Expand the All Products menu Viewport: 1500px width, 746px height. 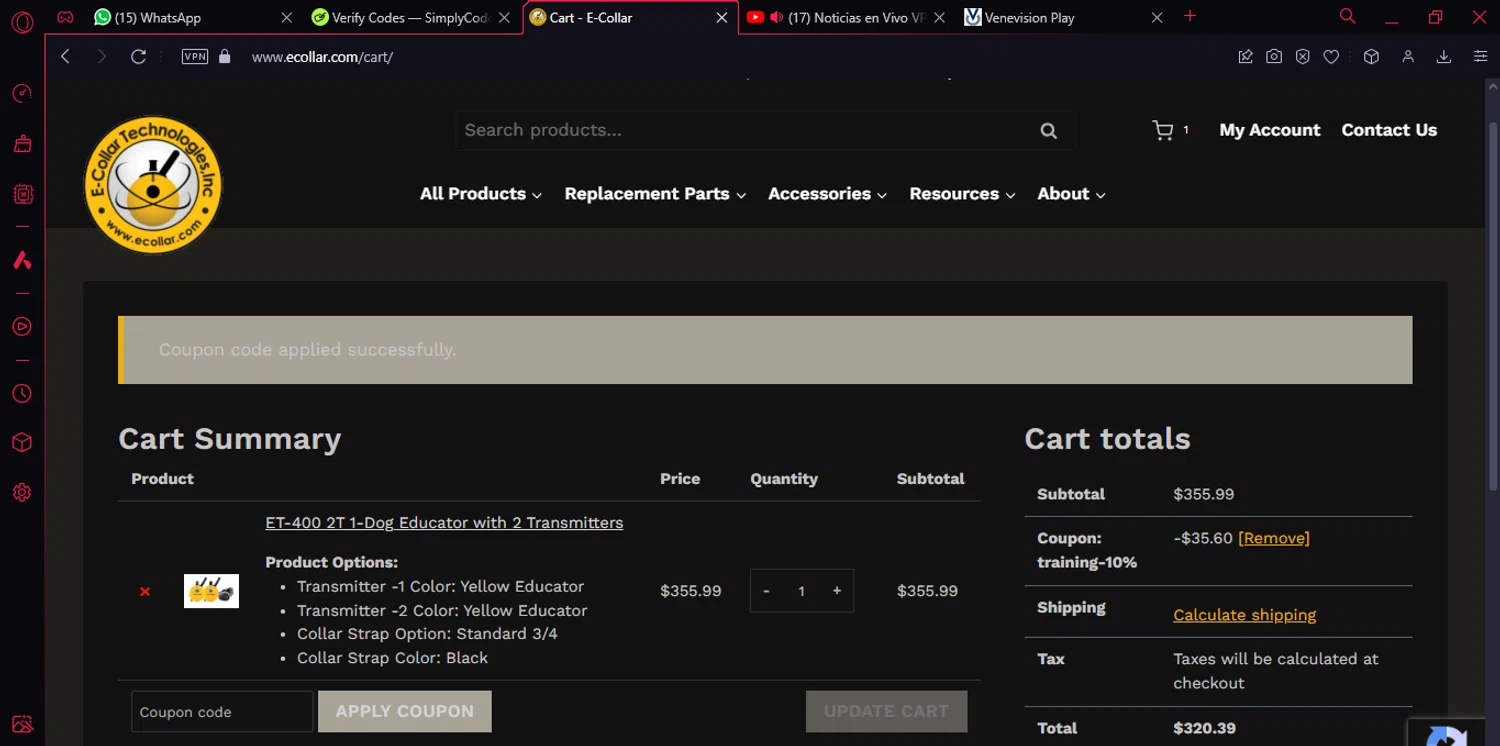click(x=481, y=194)
